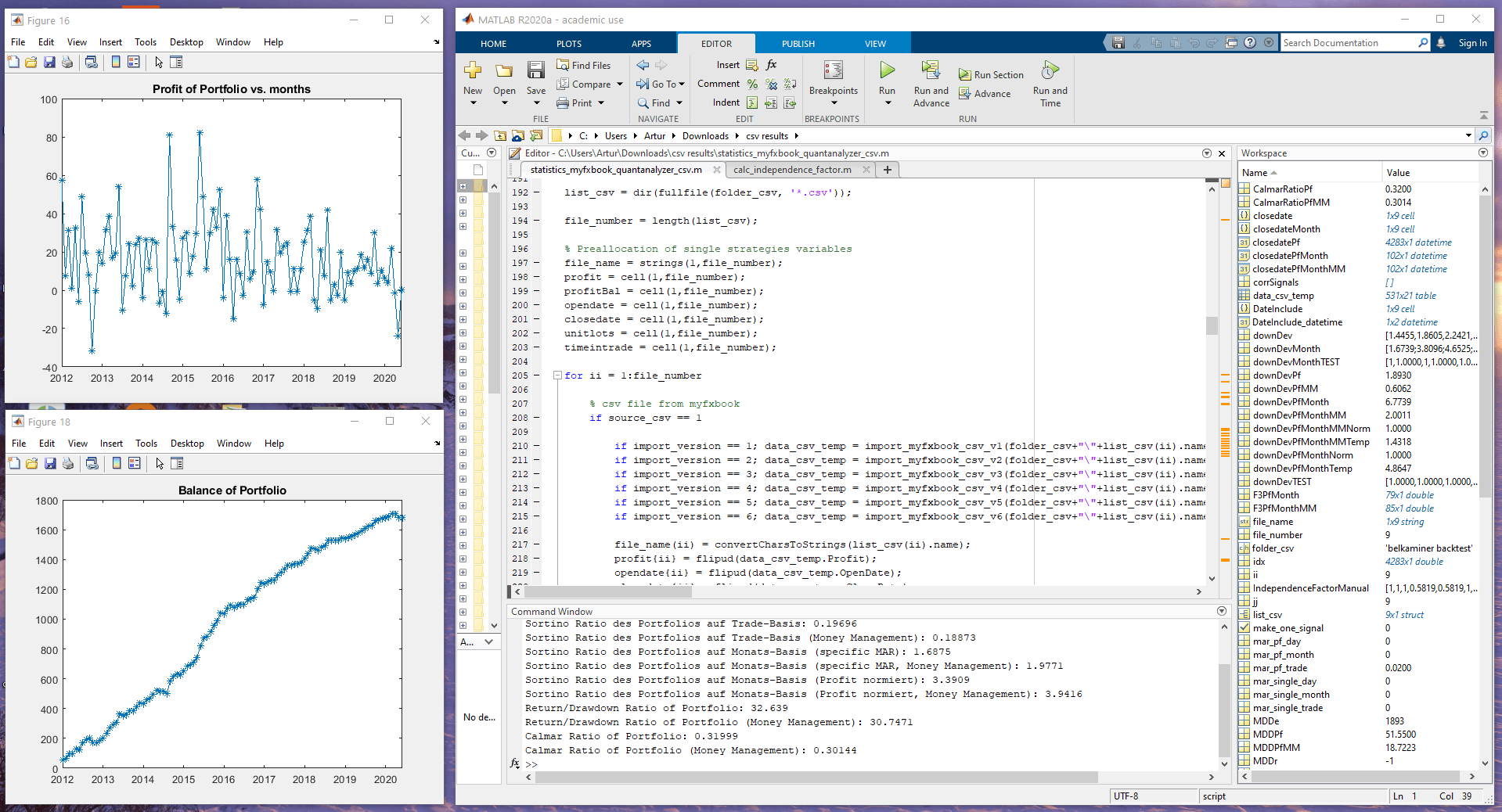The height and width of the screenshot is (812, 1502).
Task: Click the Sign In link
Action: tap(1473, 43)
